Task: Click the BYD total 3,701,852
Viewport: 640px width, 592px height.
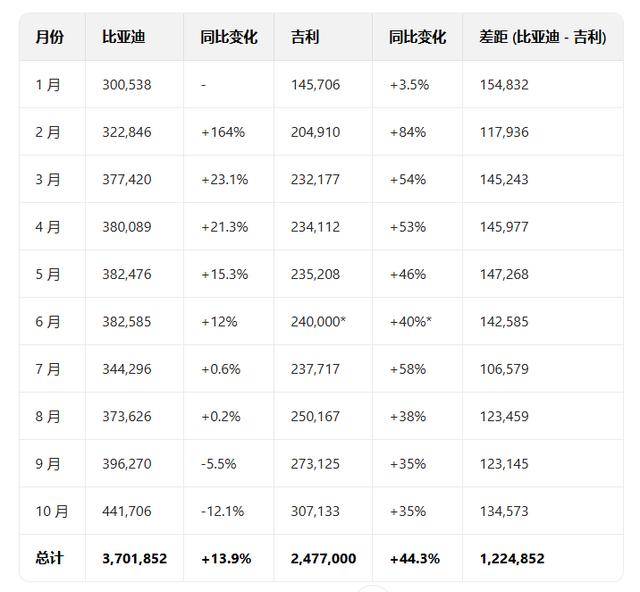Action: (x=135, y=558)
